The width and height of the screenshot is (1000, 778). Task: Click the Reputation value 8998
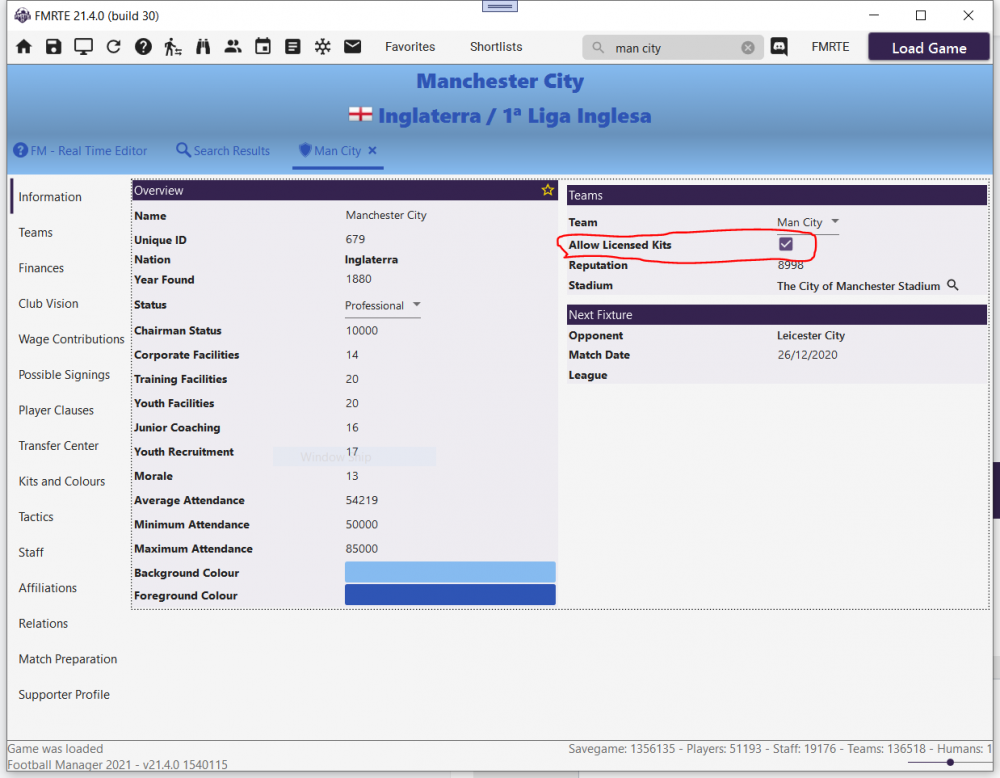(x=790, y=265)
